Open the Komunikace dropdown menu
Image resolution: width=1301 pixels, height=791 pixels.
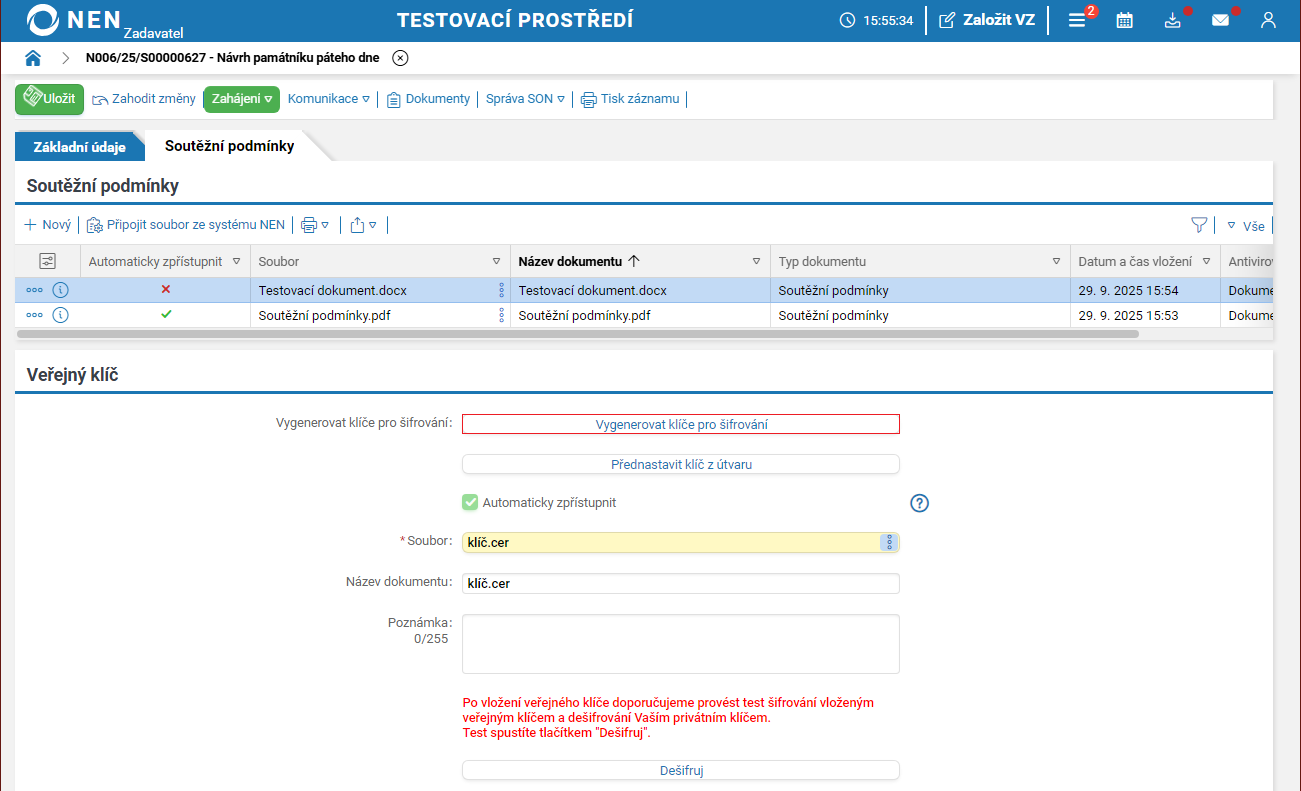point(329,99)
